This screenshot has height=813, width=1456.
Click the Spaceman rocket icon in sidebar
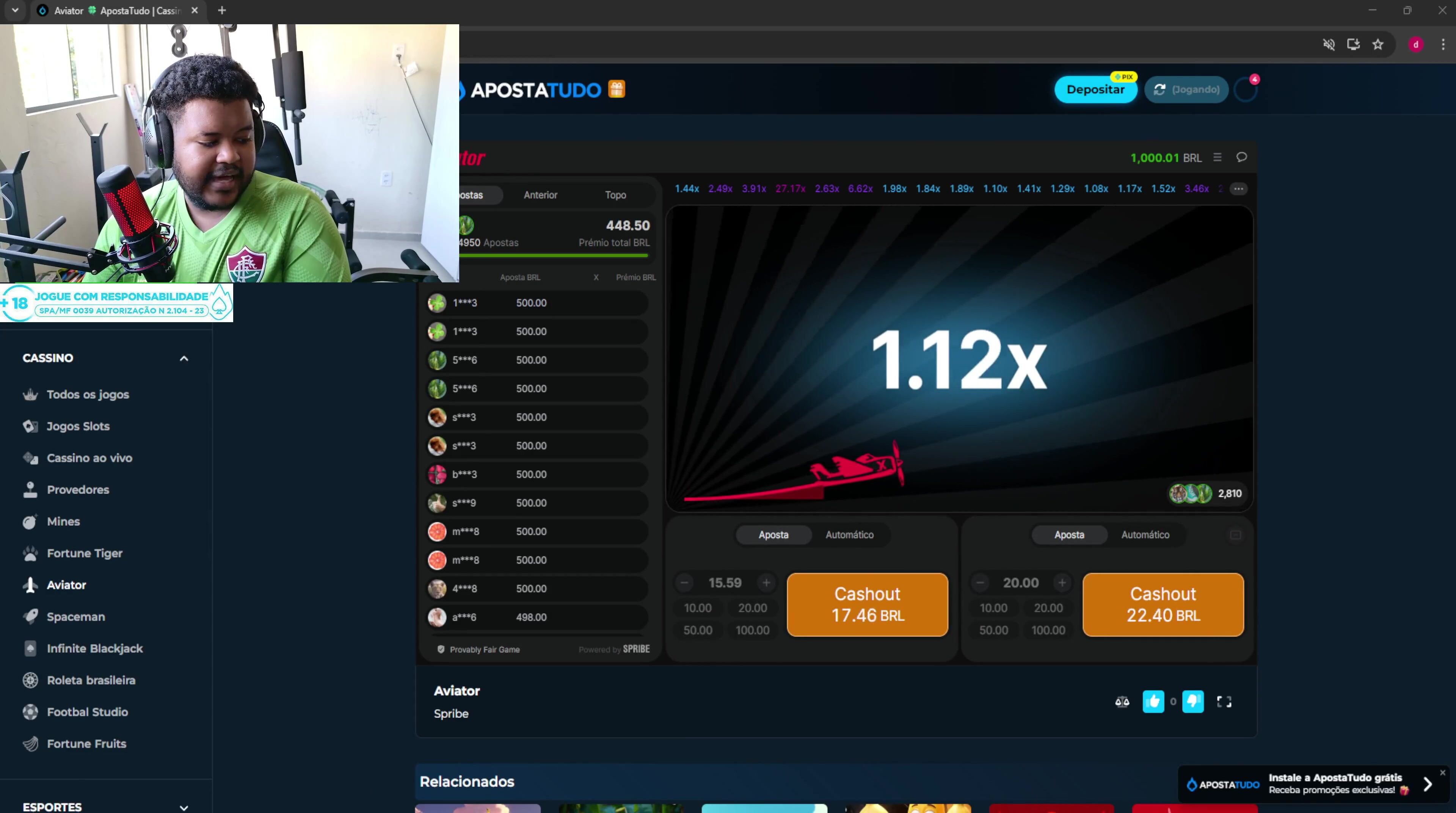pos(30,616)
